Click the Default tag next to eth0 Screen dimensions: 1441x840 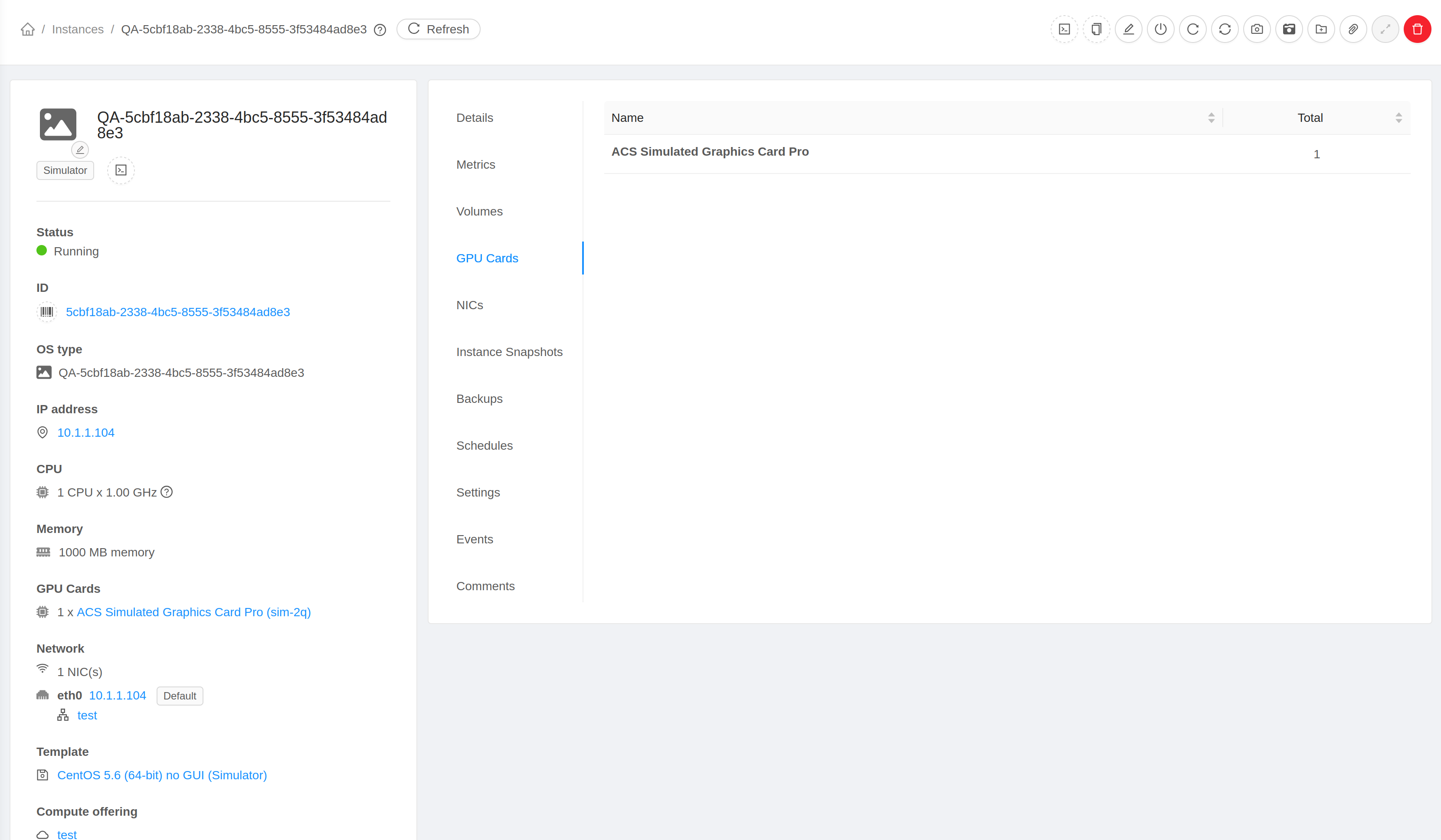click(180, 696)
